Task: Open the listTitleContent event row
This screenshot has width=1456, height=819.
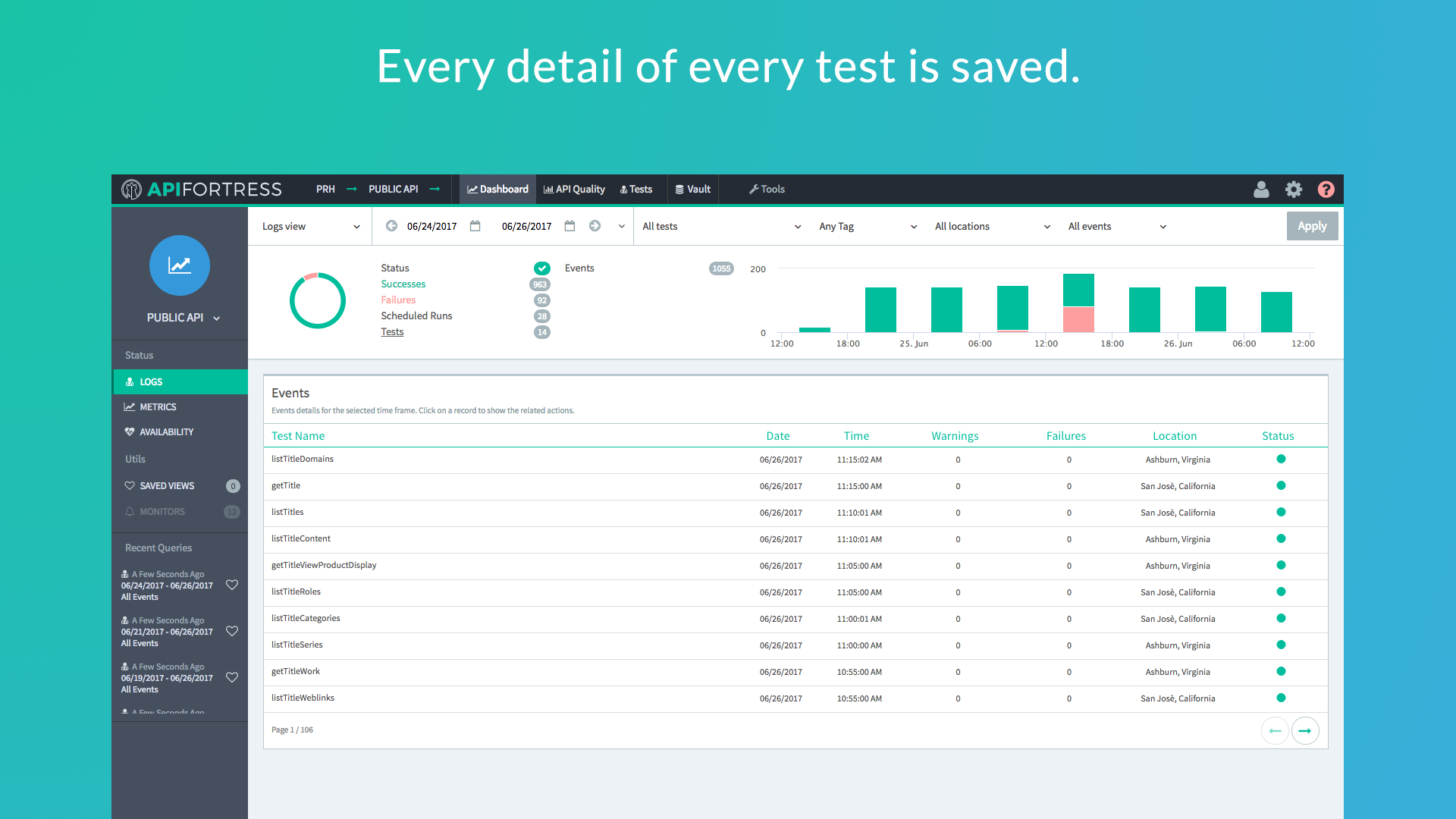Action: (795, 539)
